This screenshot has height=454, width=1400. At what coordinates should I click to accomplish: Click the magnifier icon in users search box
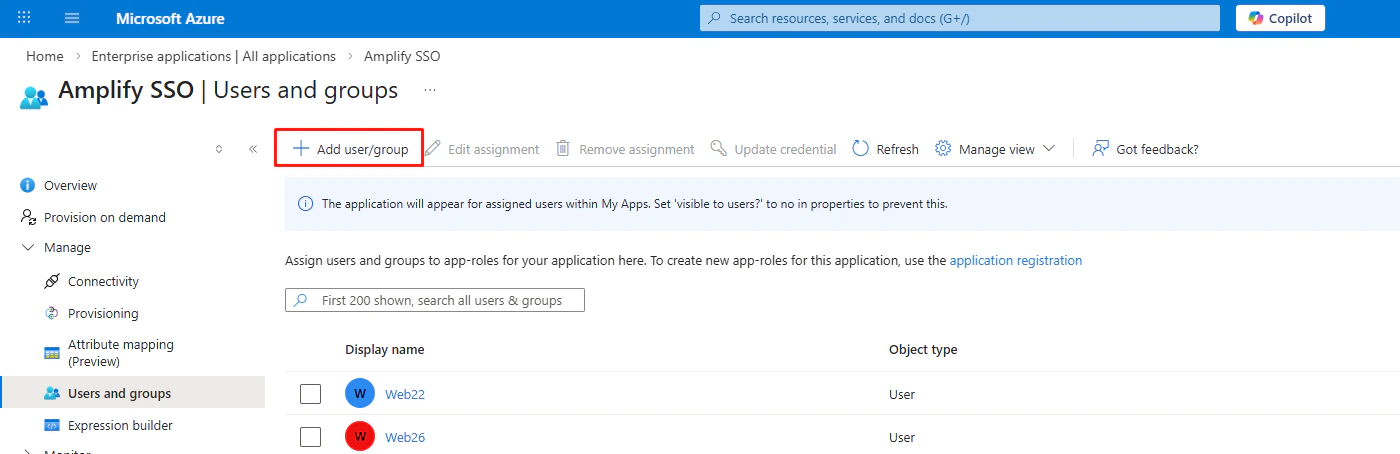pos(301,300)
